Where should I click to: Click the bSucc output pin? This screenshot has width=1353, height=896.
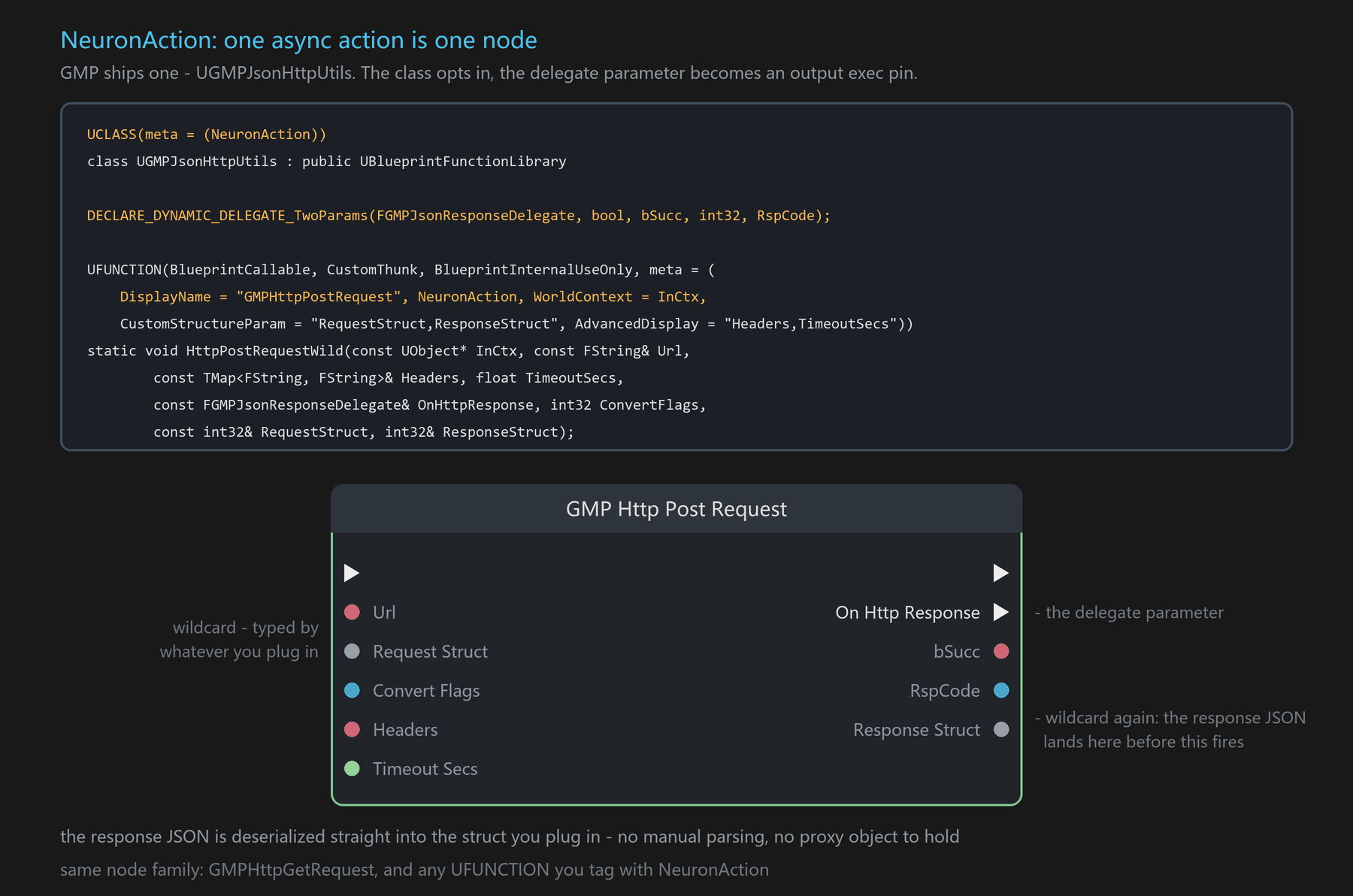tap(1001, 651)
